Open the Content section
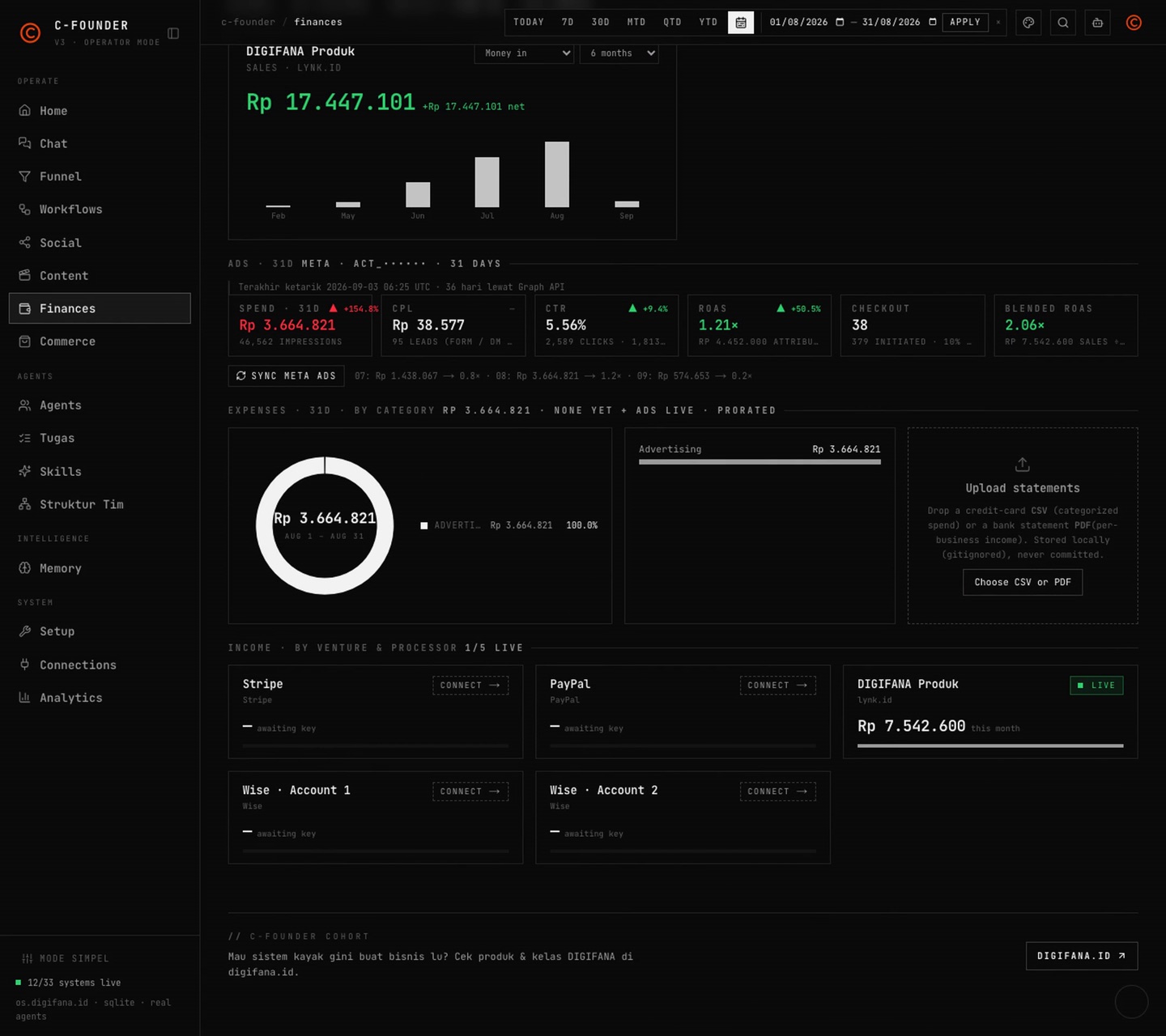The width and height of the screenshot is (1166, 1036). click(x=100, y=276)
